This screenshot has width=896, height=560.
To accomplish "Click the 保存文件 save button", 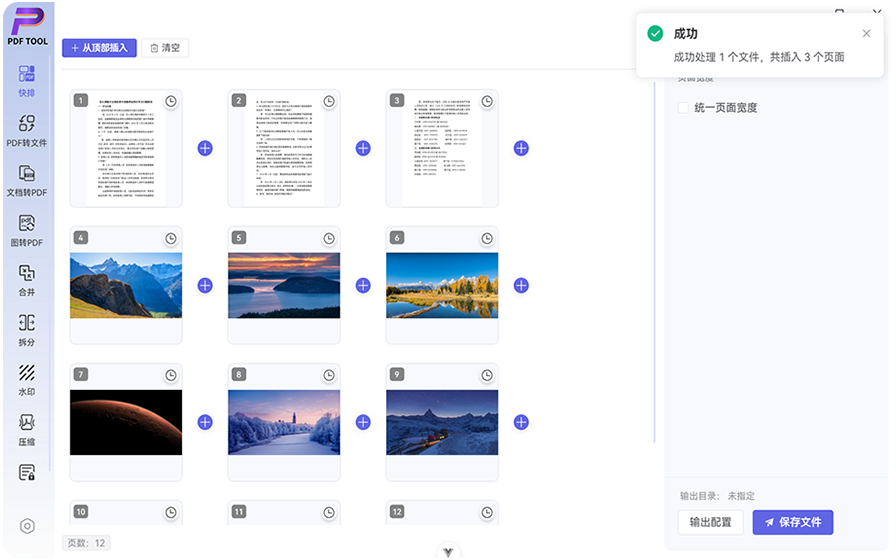I will pyautogui.click(x=792, y=522).
